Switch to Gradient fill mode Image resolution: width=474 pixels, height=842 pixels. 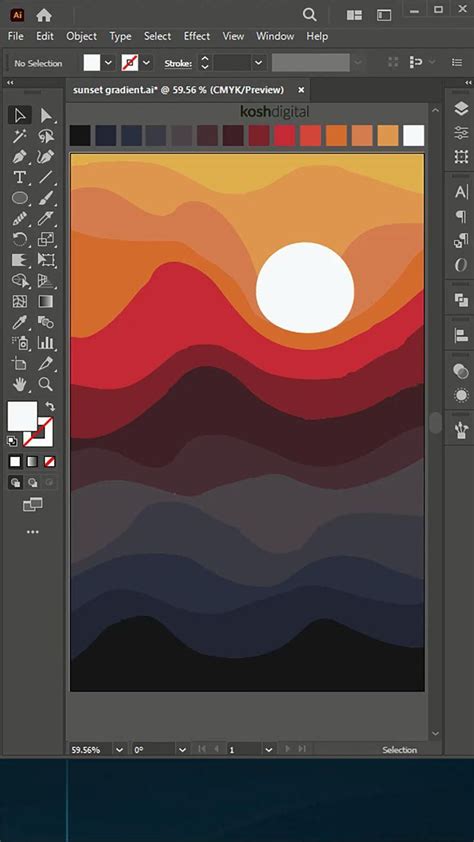pos(32,461)
